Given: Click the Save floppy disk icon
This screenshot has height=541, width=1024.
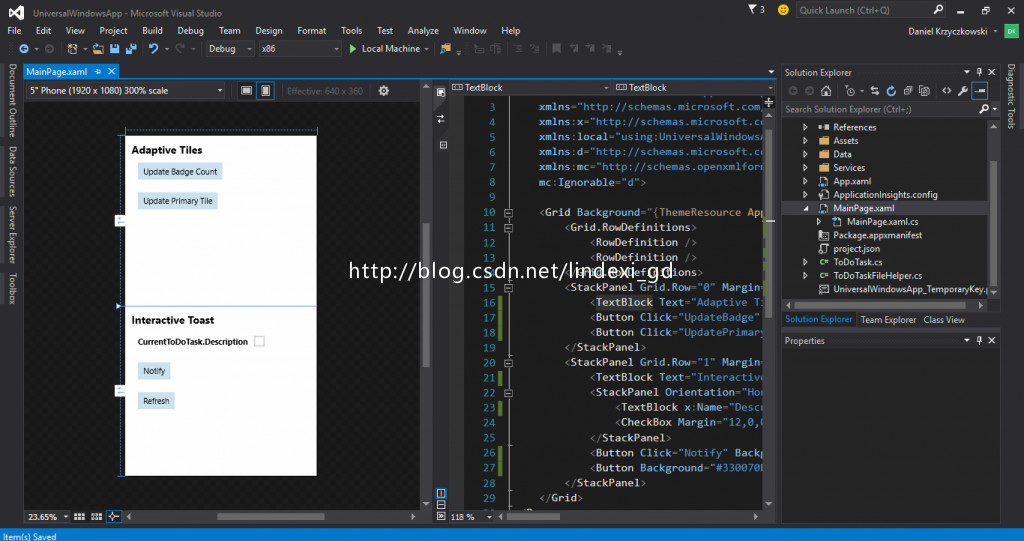Looking at the screenshot, I should [115, 49].
